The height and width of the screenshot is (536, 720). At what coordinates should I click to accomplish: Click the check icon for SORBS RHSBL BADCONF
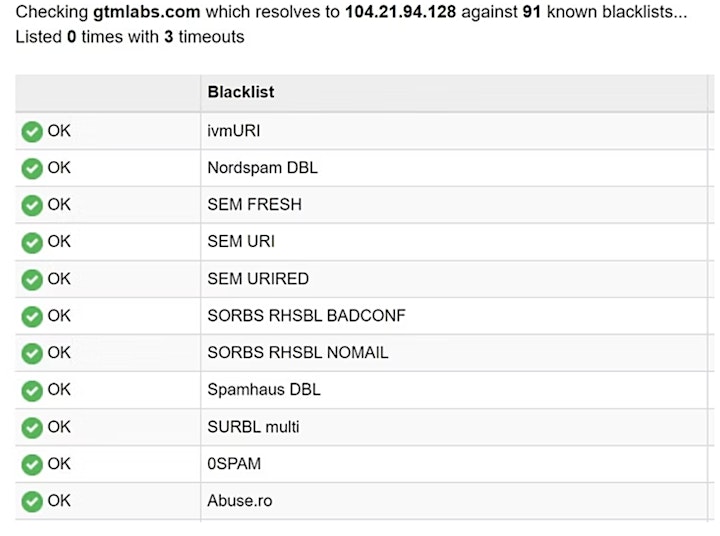[x=32, y=316]
